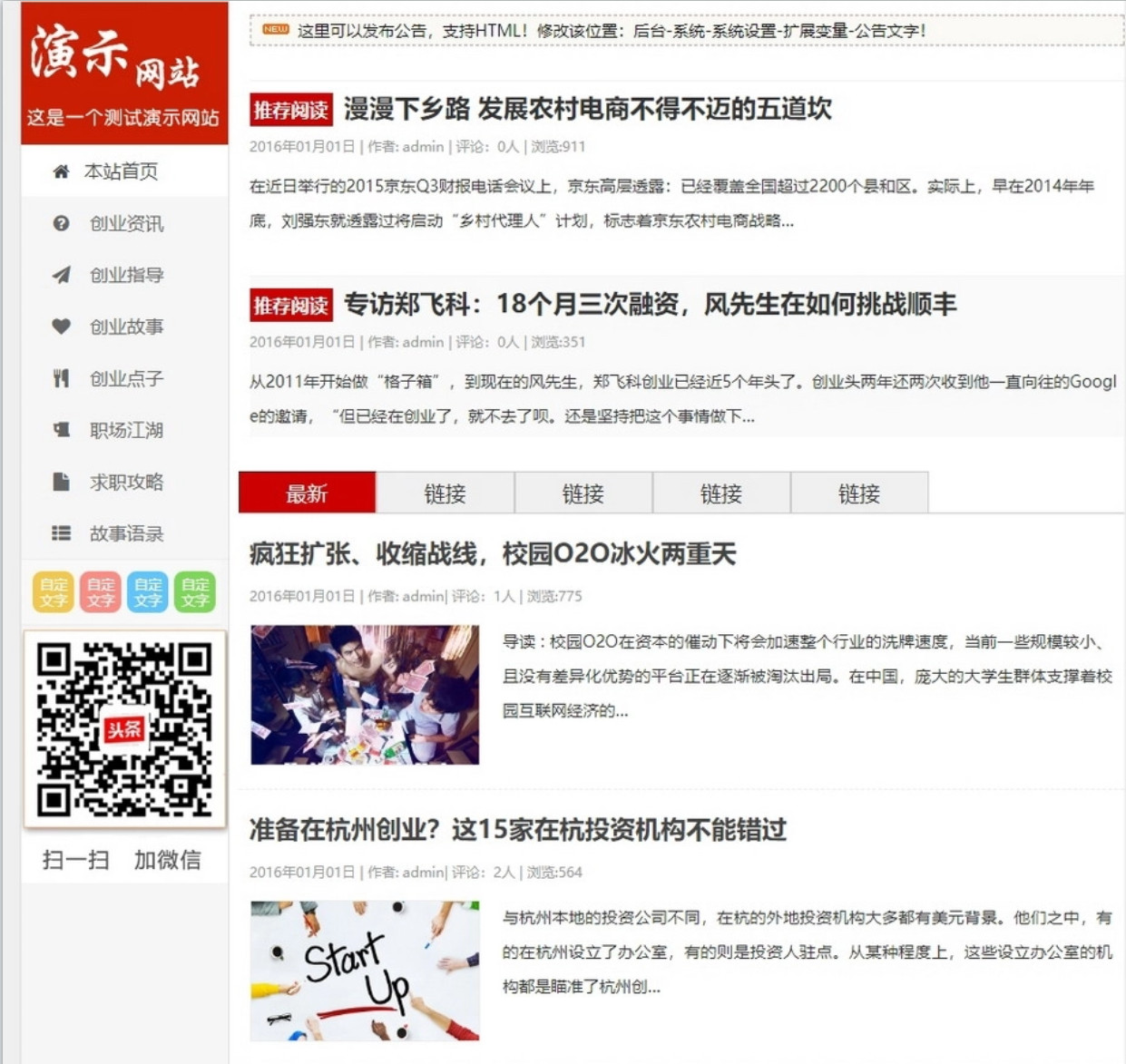Image resolution: width=1126 pixels, height=1064 pixels.
Task: Open article 漫漫下乡路 发展农村电商不得不迈的五道坎
Action: click(587, 110)
